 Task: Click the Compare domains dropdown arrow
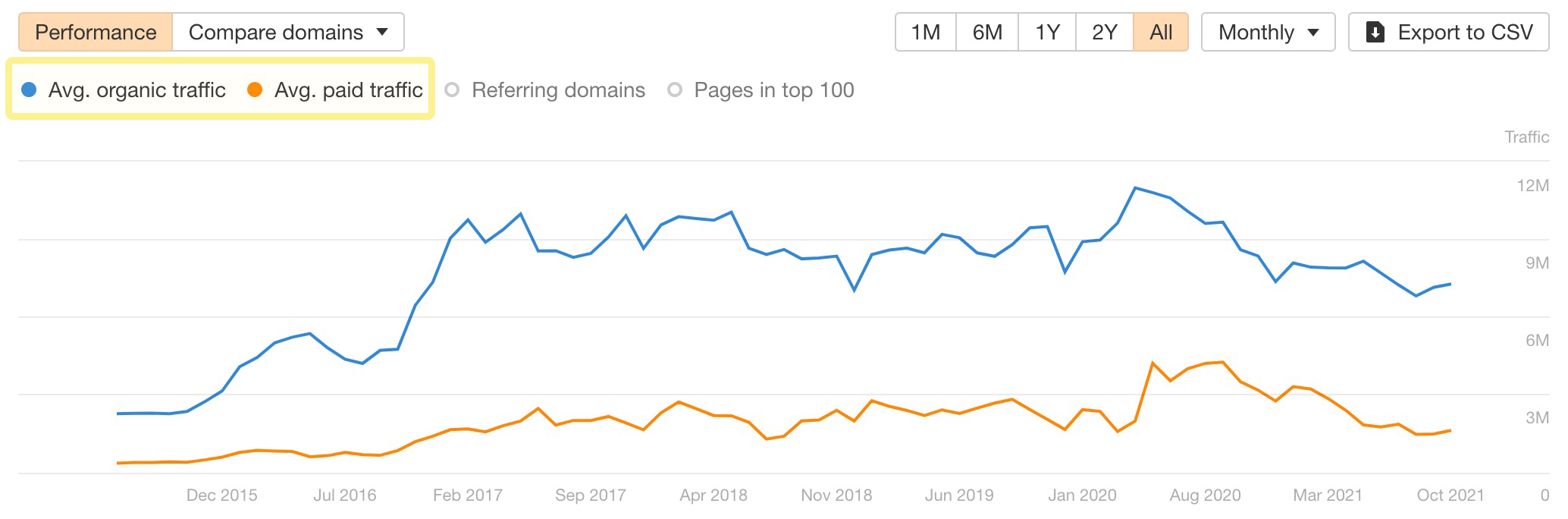(382, 32)
